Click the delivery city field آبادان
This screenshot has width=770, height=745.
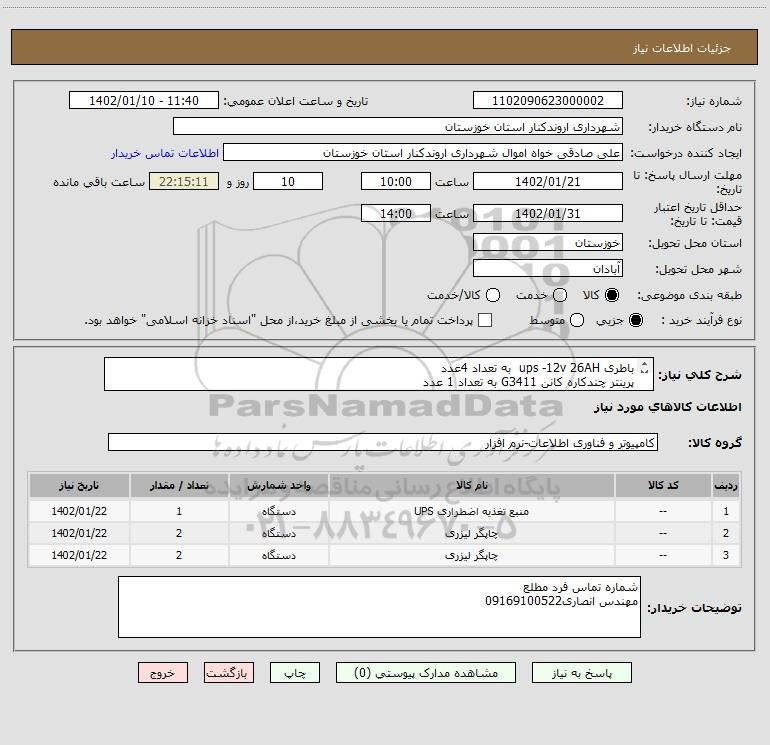click(x=548, y=269)
